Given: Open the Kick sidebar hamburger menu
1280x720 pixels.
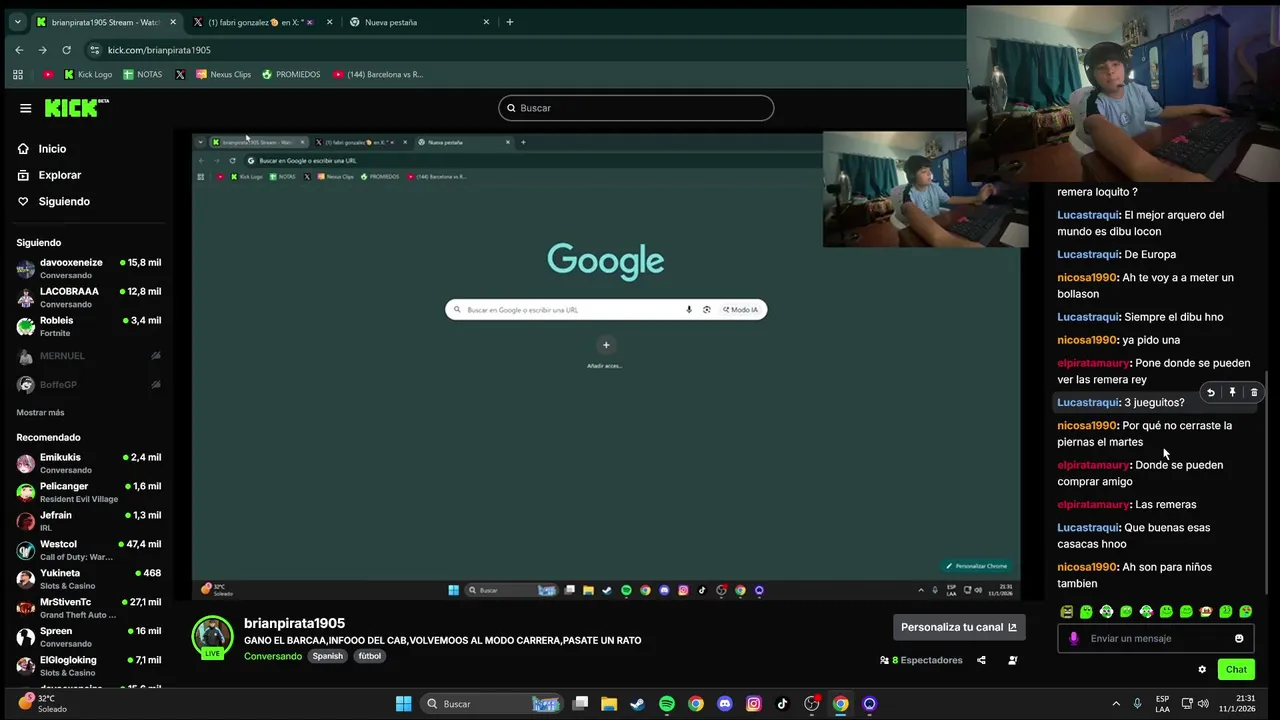Looking at the screenshot, I should point(25,108).
